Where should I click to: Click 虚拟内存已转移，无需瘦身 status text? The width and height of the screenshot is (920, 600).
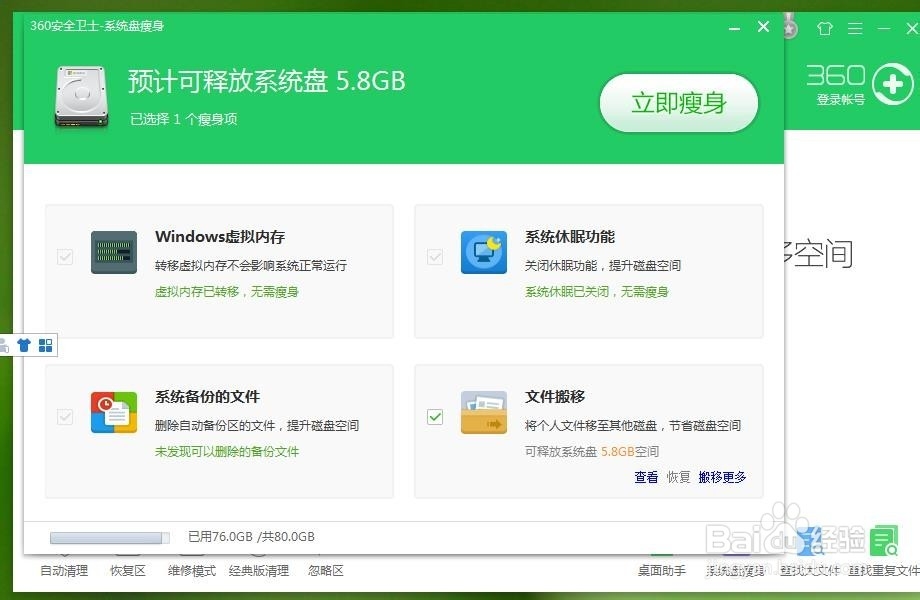226,291
